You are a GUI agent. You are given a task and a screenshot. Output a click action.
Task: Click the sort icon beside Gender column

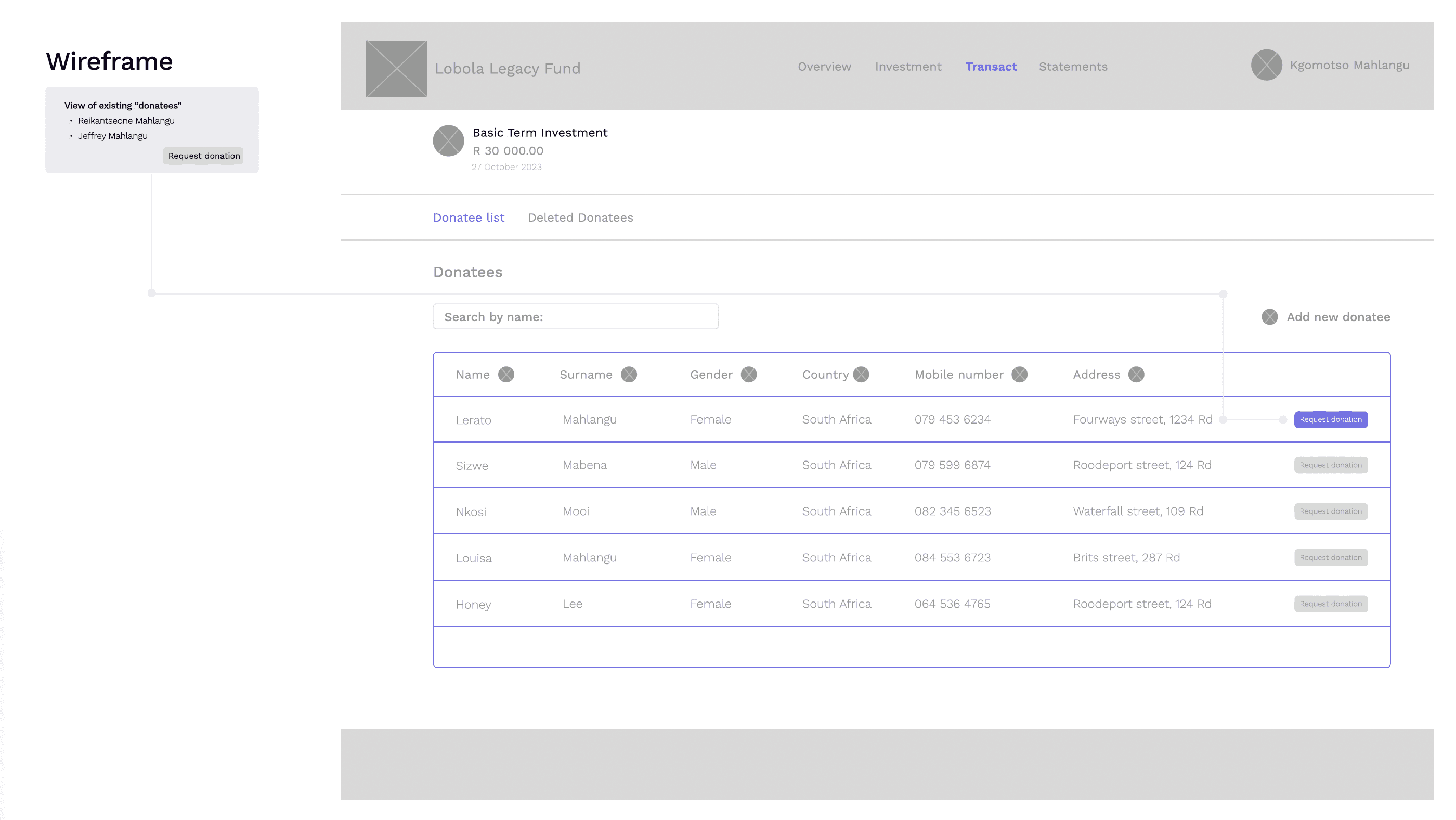click(748, 375)
